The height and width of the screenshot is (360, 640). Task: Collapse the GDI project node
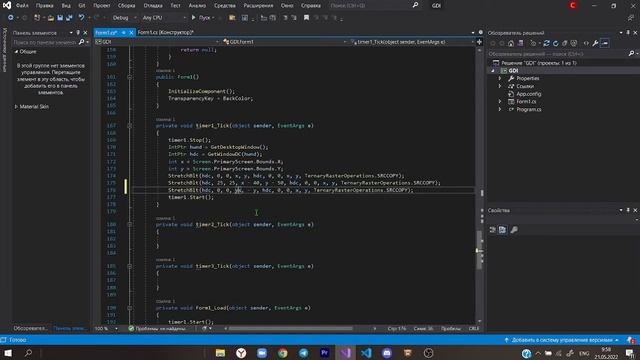pyautogui.click(x=493, y=71)
